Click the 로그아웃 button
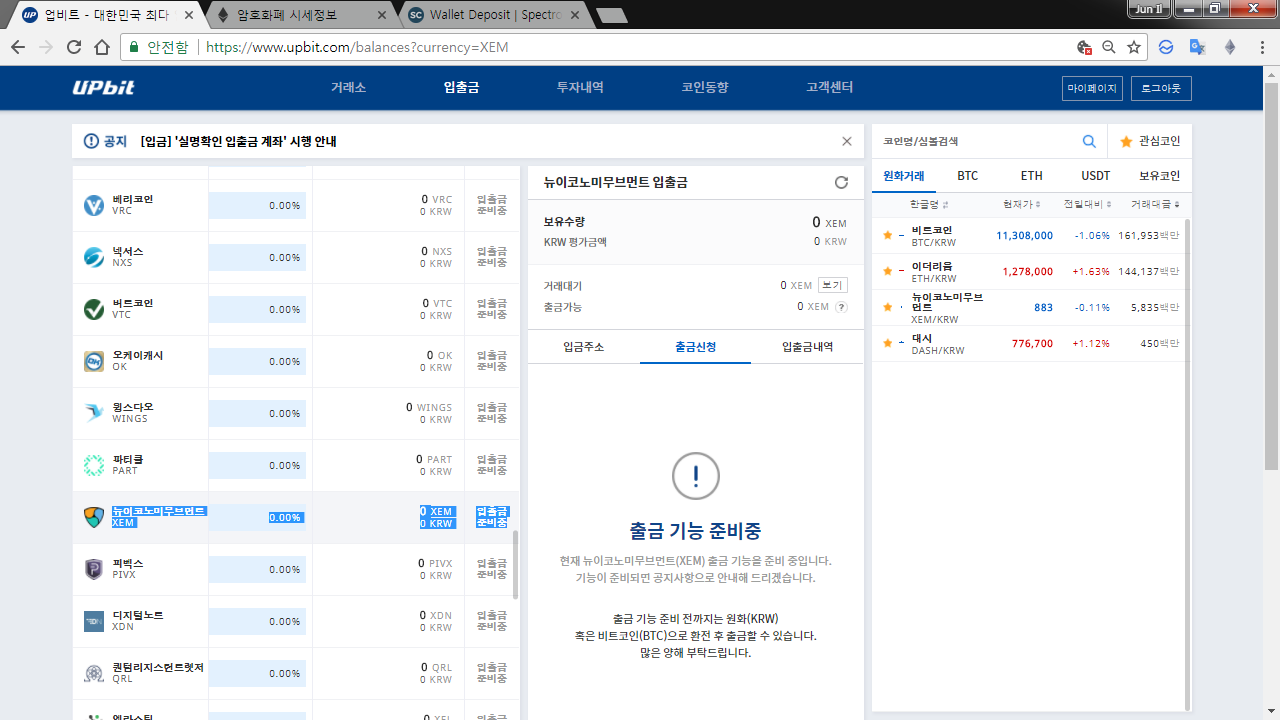 [1161, 88]
